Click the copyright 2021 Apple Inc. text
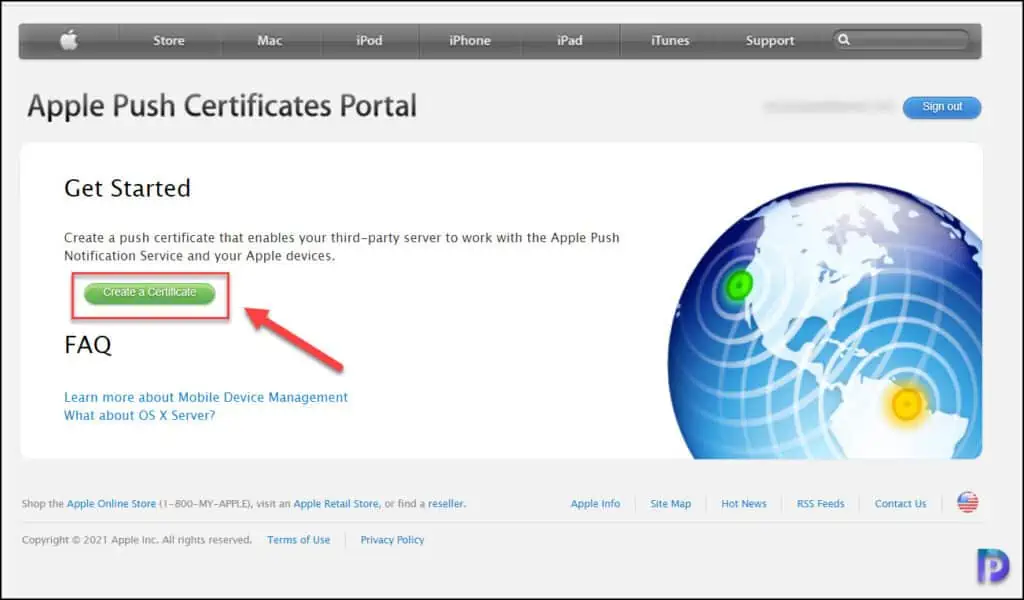1024x600 pixels. click(x=136, y=540)
